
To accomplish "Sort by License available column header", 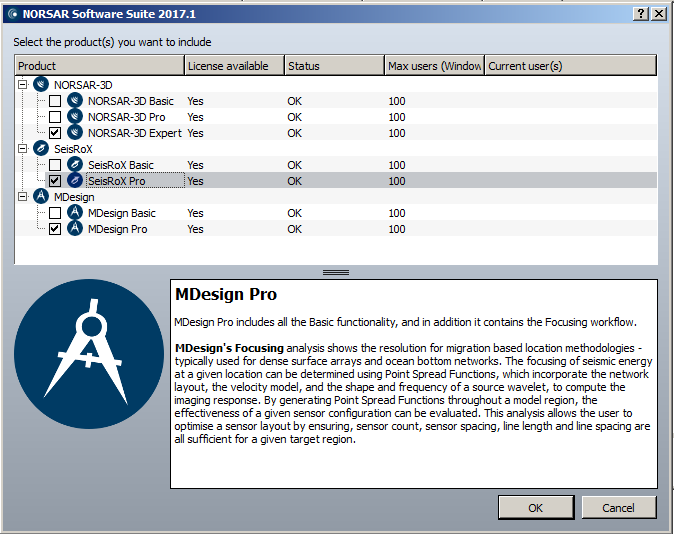I will coord(235,66).
